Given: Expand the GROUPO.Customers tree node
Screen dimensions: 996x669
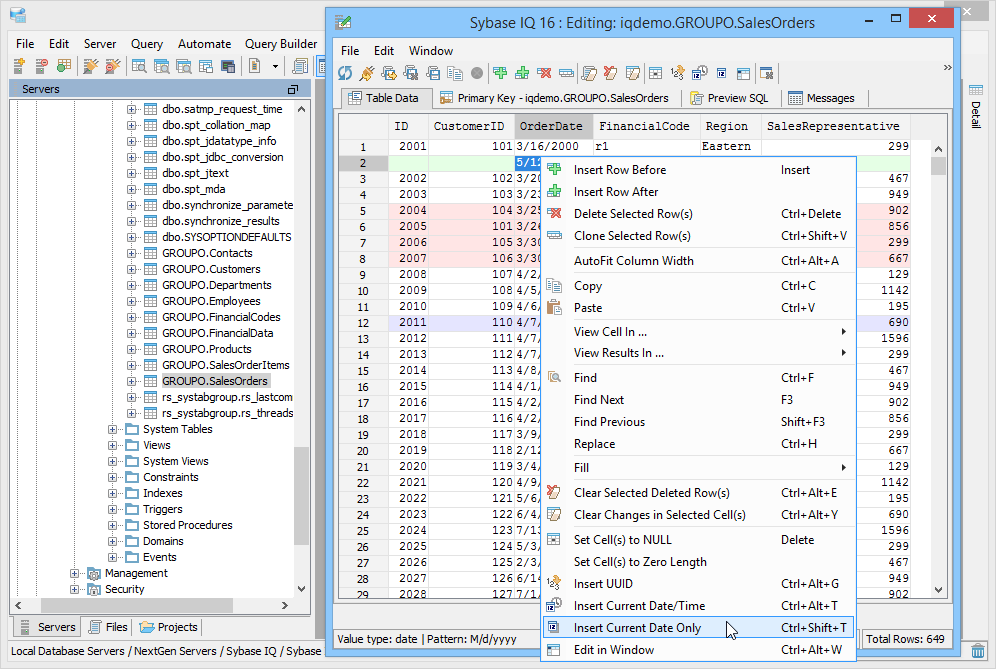Looking at the screenshot, I should (x=131, y=269).
